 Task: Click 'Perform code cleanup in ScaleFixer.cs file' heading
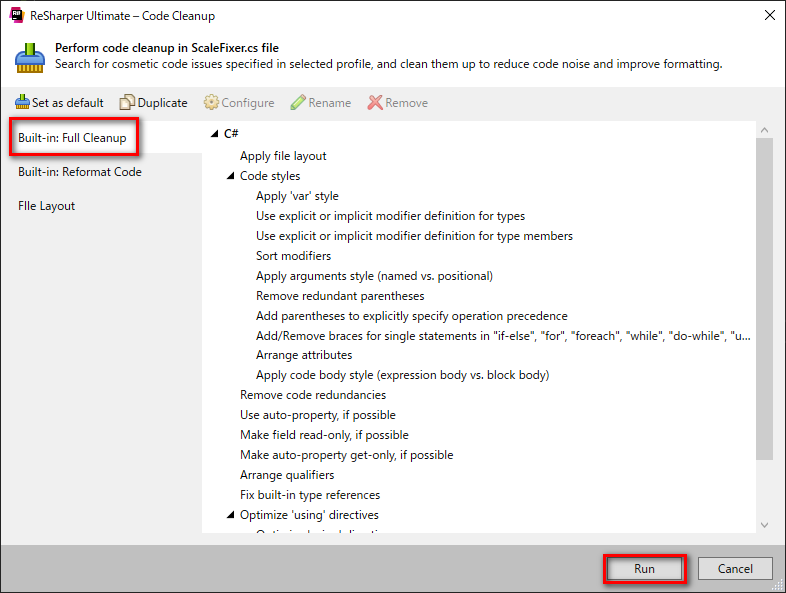(x=167, y=48)
